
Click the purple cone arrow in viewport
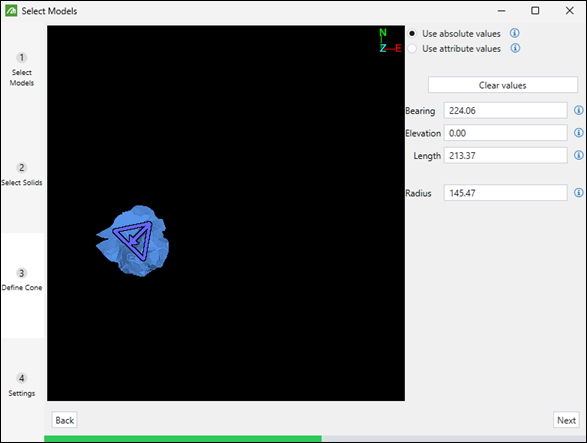(x=134, y=240)
